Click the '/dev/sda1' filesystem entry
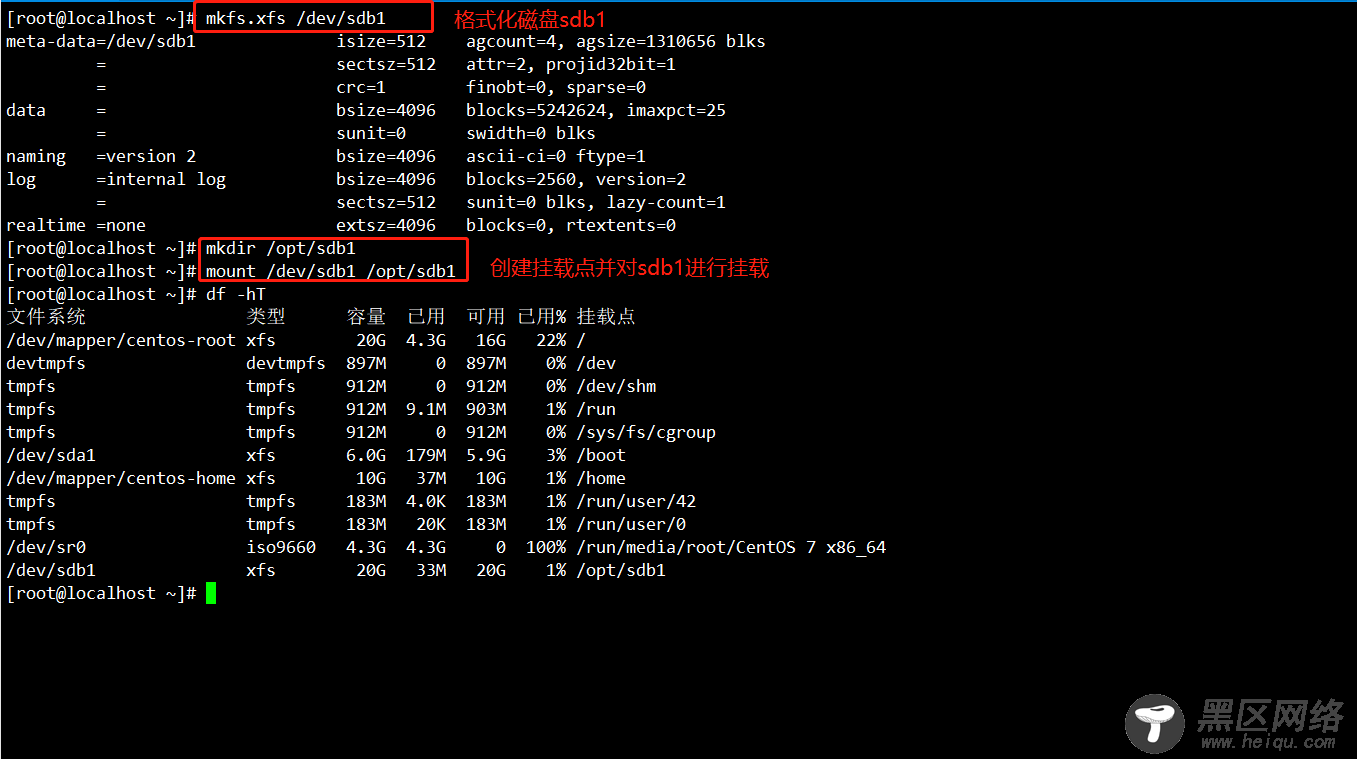The width and height of the screenshot is (1357, 759). click(x=51, y=455)
